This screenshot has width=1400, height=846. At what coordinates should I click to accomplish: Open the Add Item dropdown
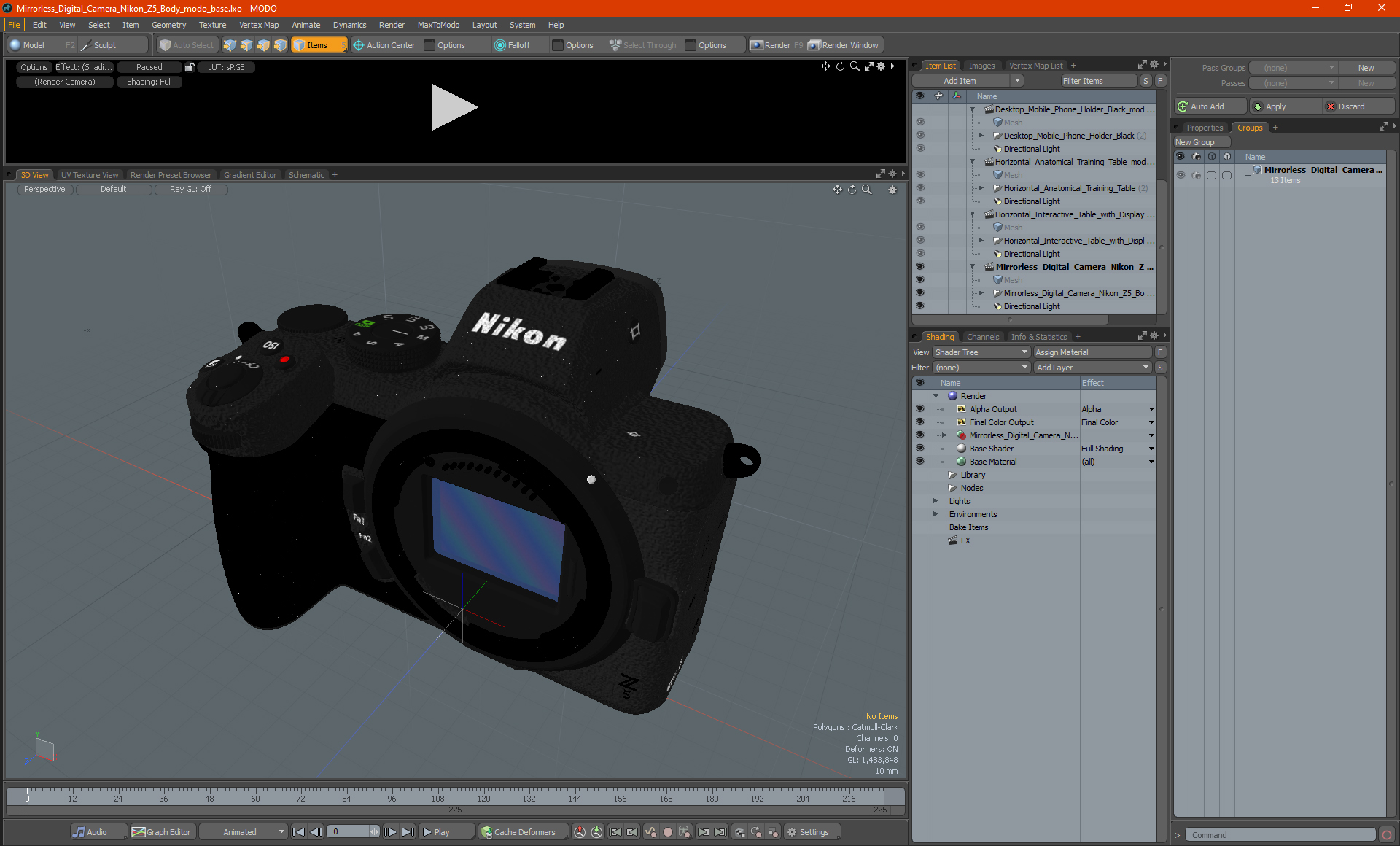968,81
